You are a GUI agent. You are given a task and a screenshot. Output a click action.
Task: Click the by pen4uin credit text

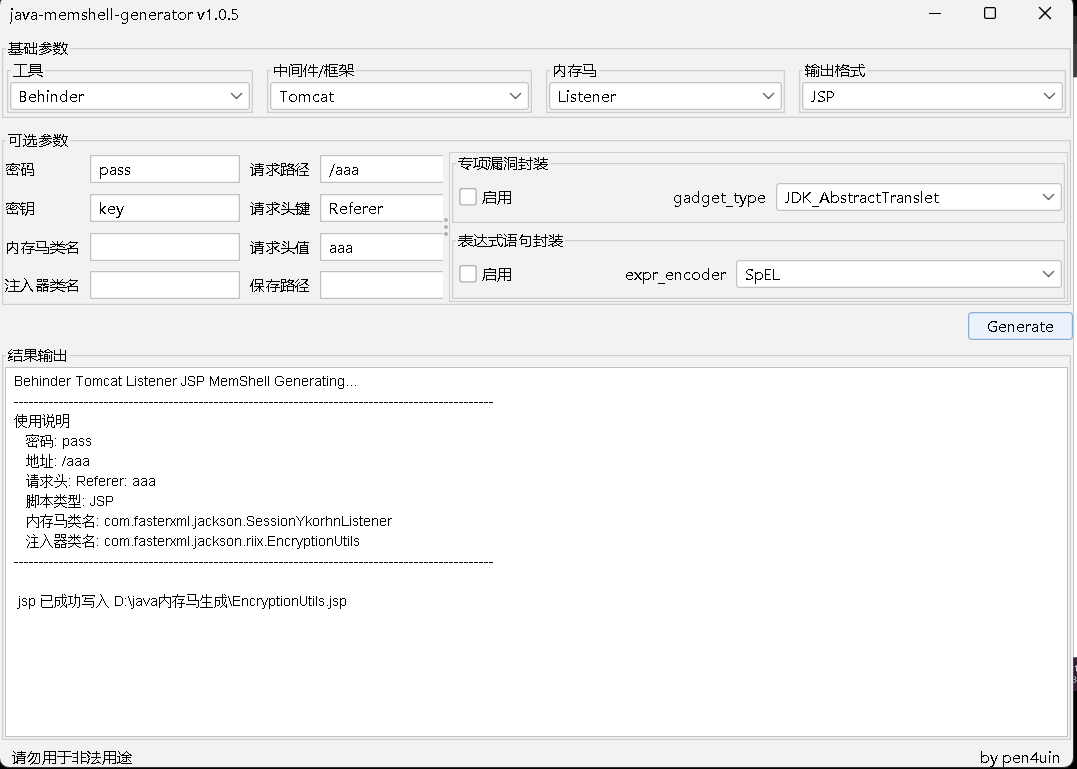click(x=1020, y=757)
